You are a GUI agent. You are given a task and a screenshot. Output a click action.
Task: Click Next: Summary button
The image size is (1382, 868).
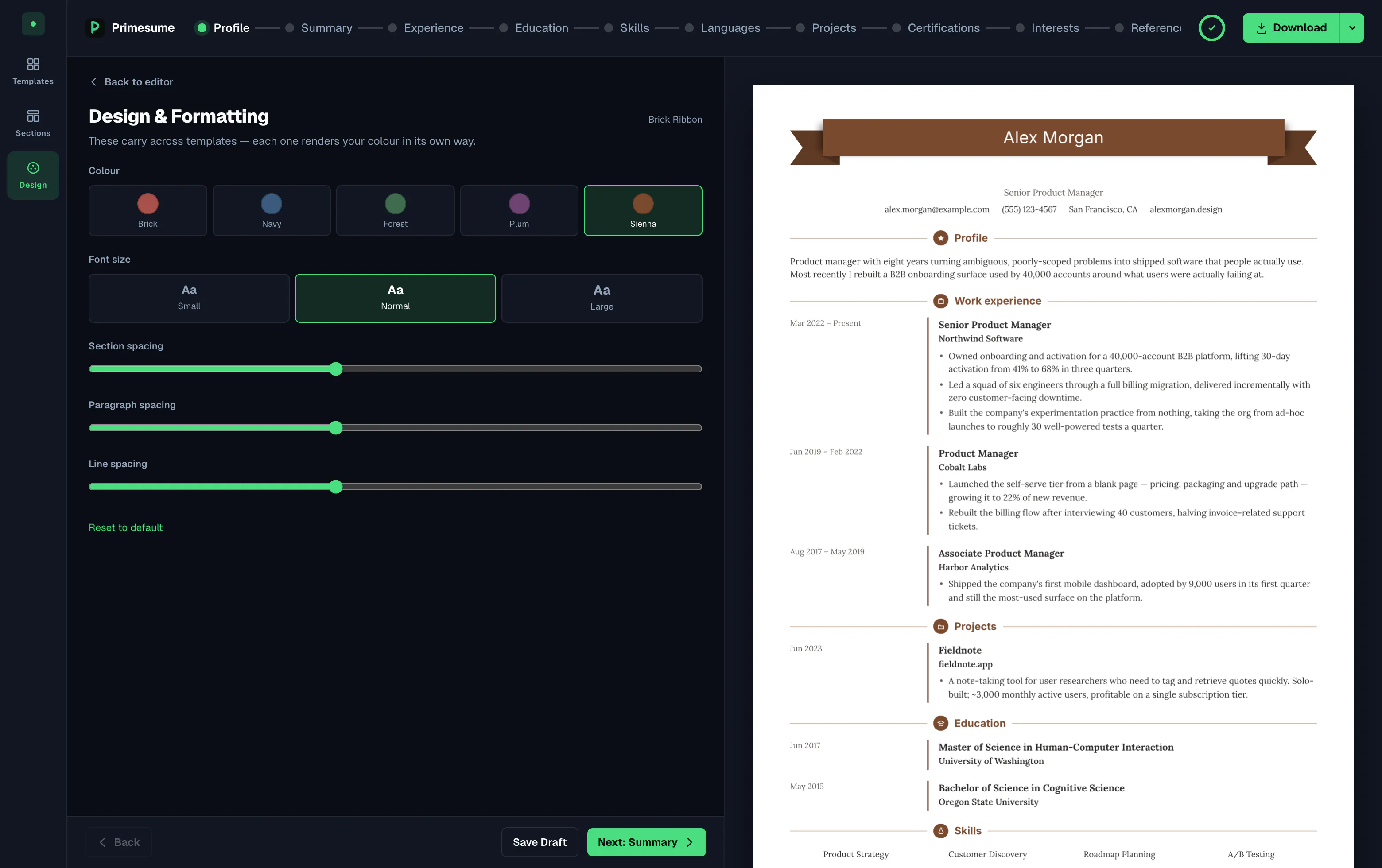(x=646, y=841)
